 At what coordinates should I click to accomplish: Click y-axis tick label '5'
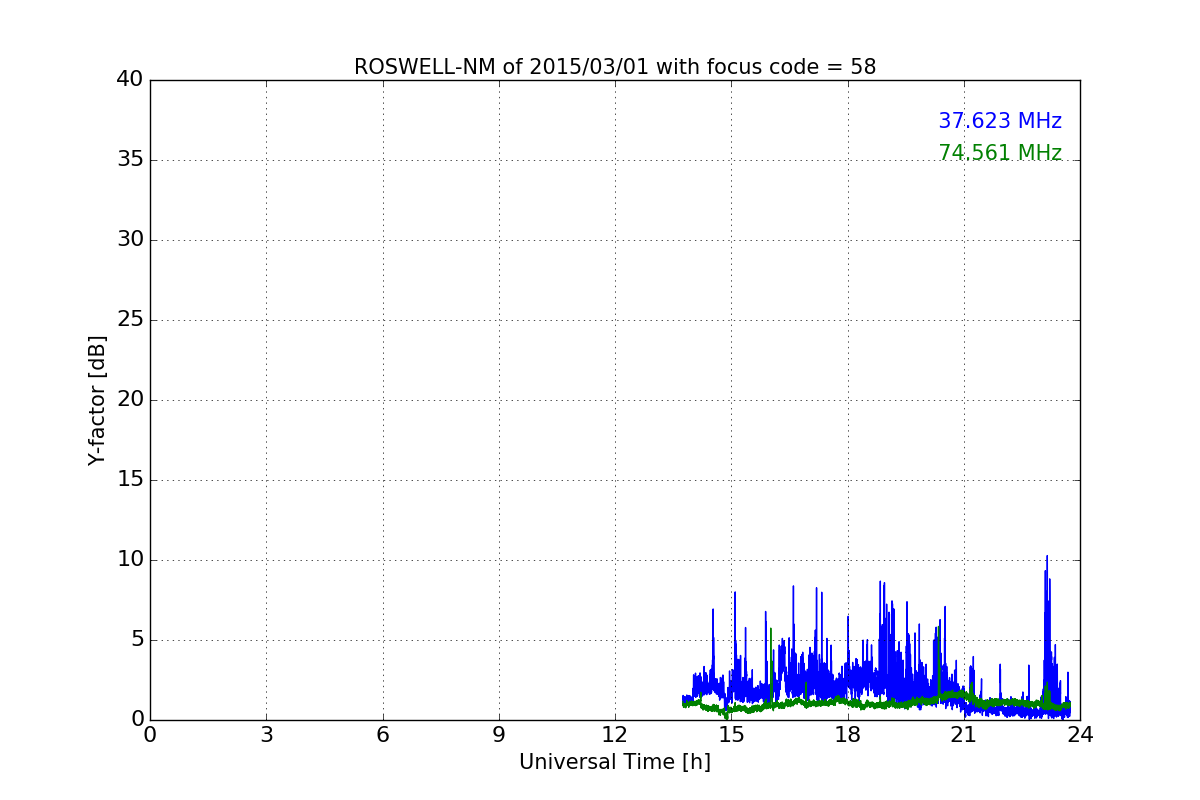coord(137,640)
